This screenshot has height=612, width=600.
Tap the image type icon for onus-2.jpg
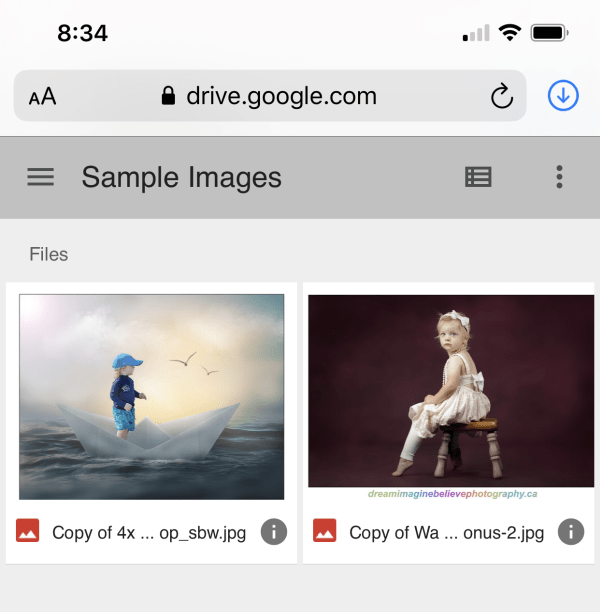325,532
